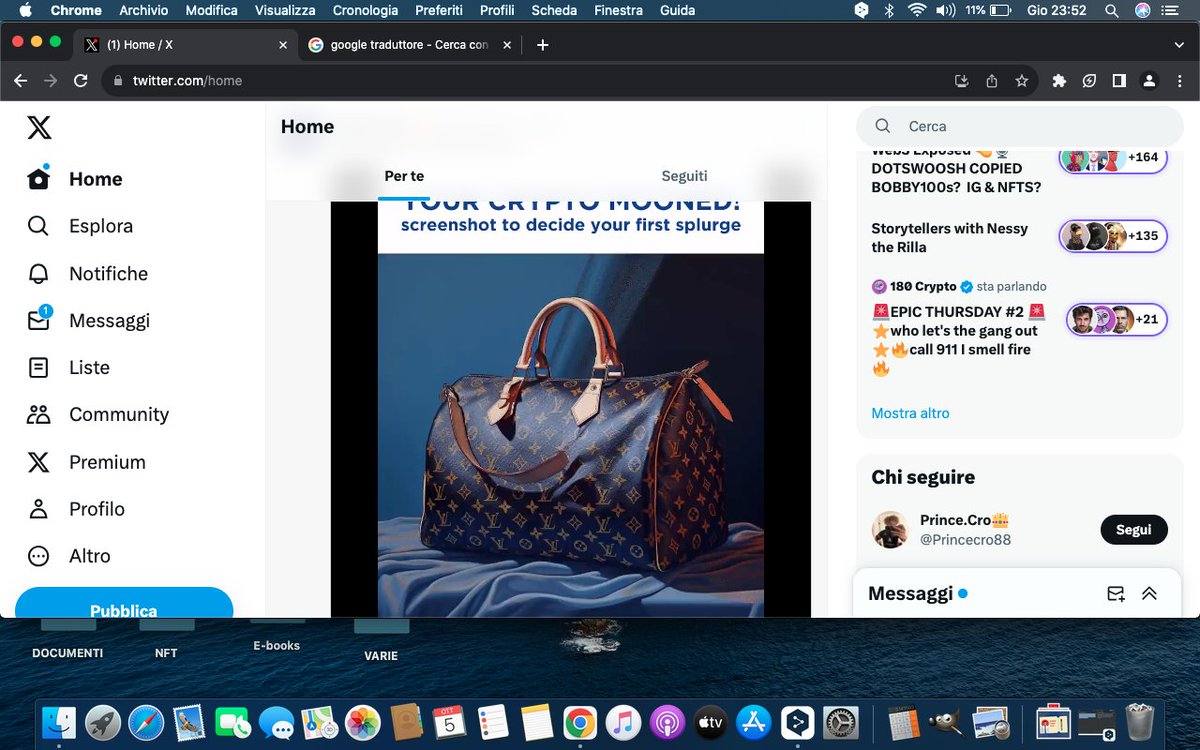Open the tab search dropdown arrow in Chrome

coord(1179,45)
